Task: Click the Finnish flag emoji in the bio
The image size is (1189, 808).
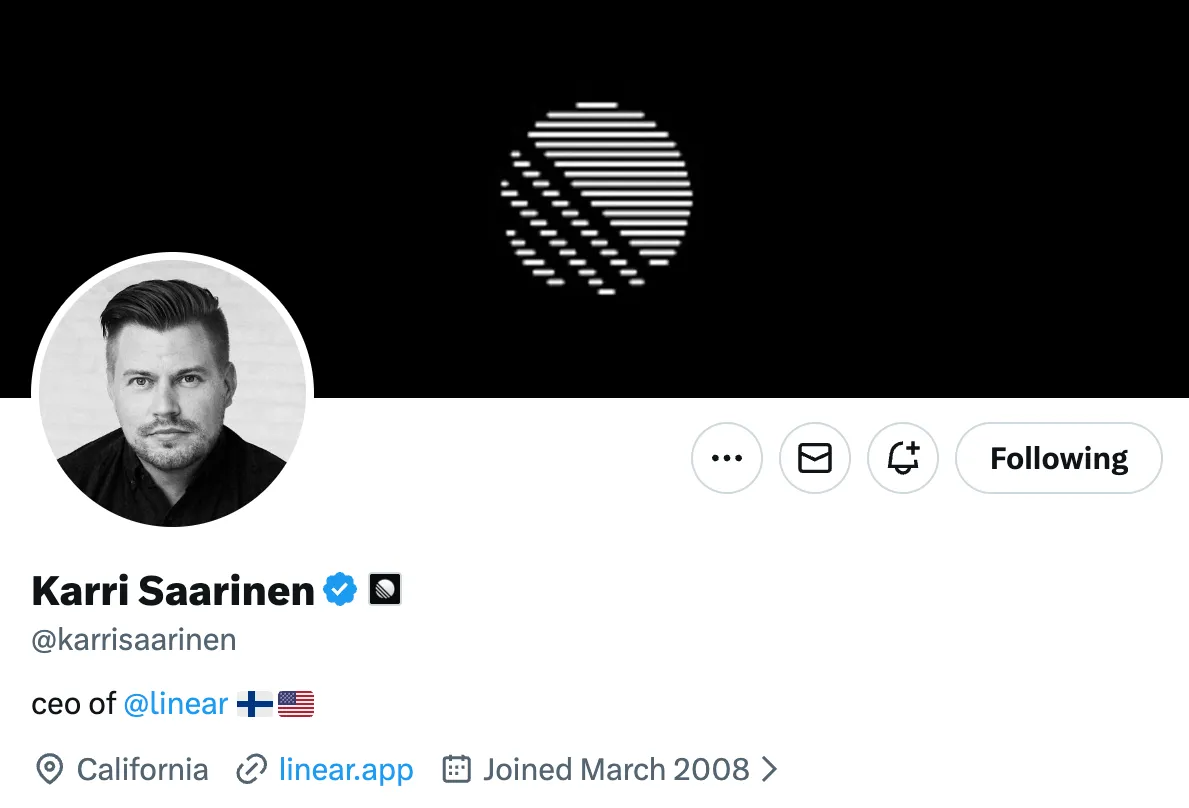Action: 255,705
